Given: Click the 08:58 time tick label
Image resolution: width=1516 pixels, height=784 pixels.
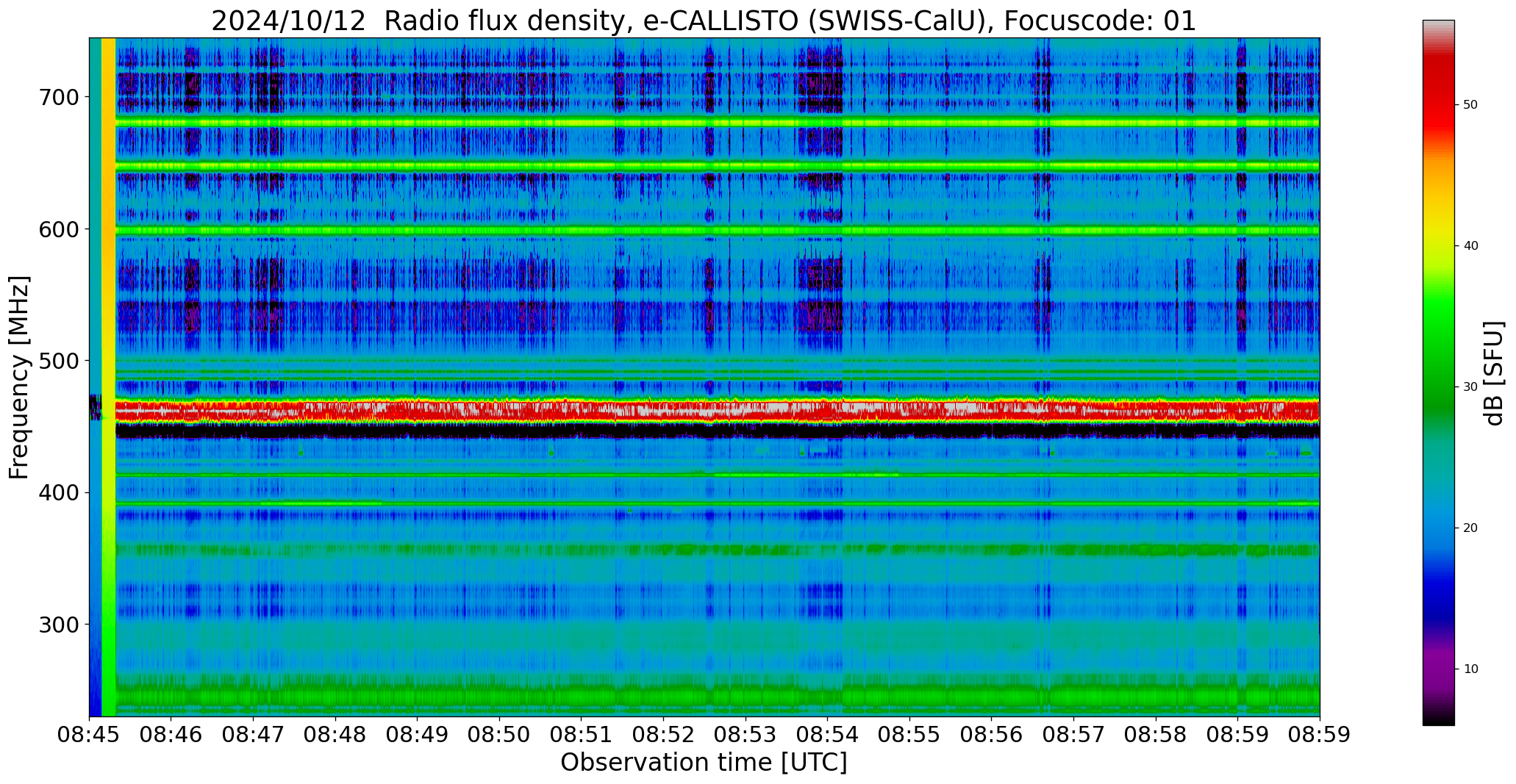Looking at the screenshot, I should [x=1156, y=735].
